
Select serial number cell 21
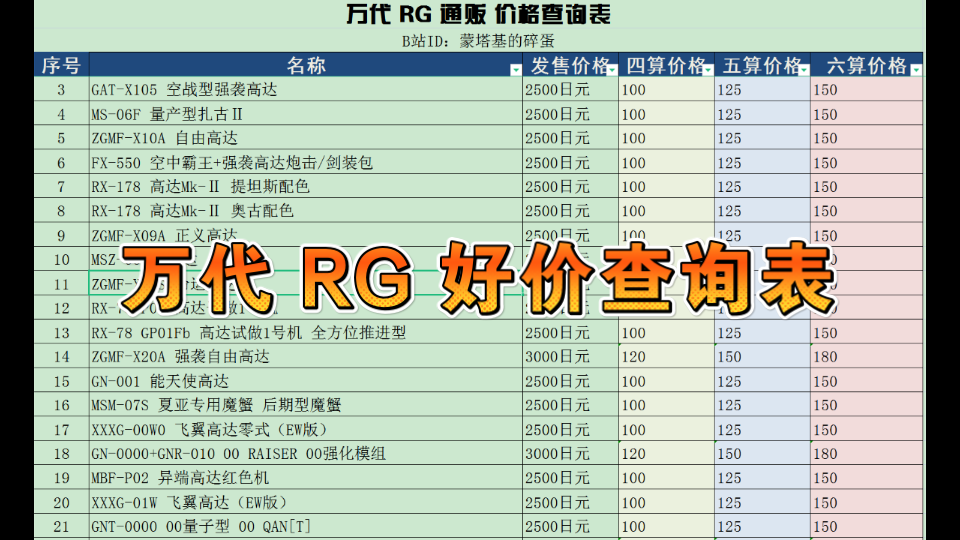[x=61, y=526]
